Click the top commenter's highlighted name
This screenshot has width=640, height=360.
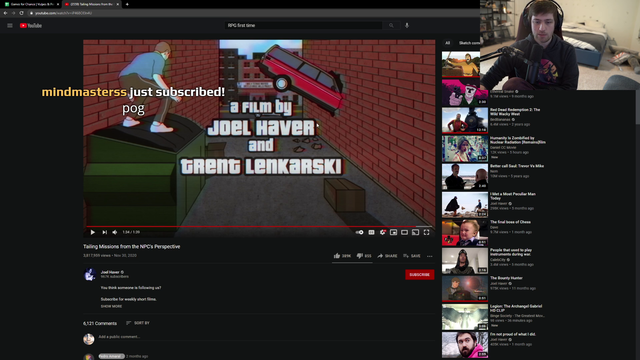111,356
